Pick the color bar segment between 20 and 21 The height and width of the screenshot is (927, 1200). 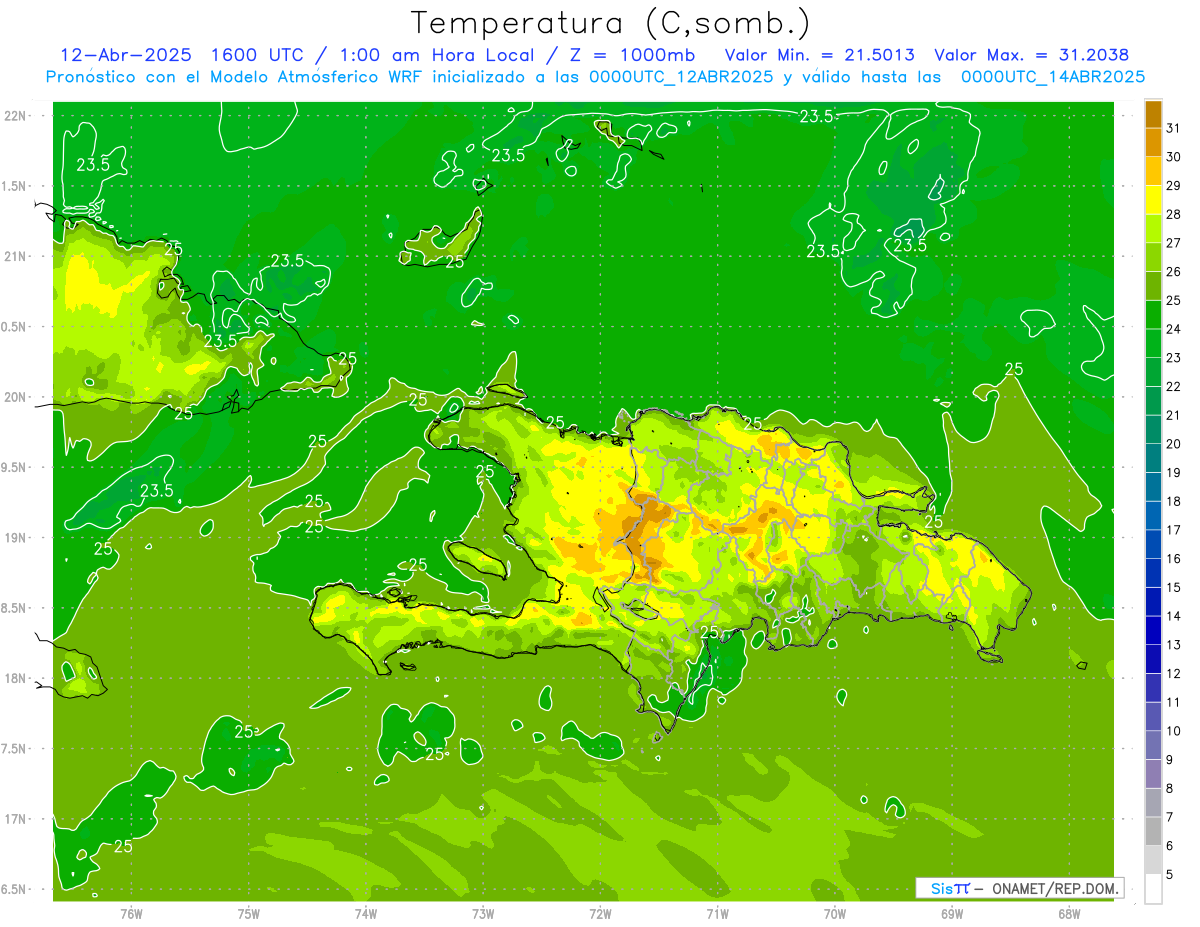click(x=1153, y=430)
